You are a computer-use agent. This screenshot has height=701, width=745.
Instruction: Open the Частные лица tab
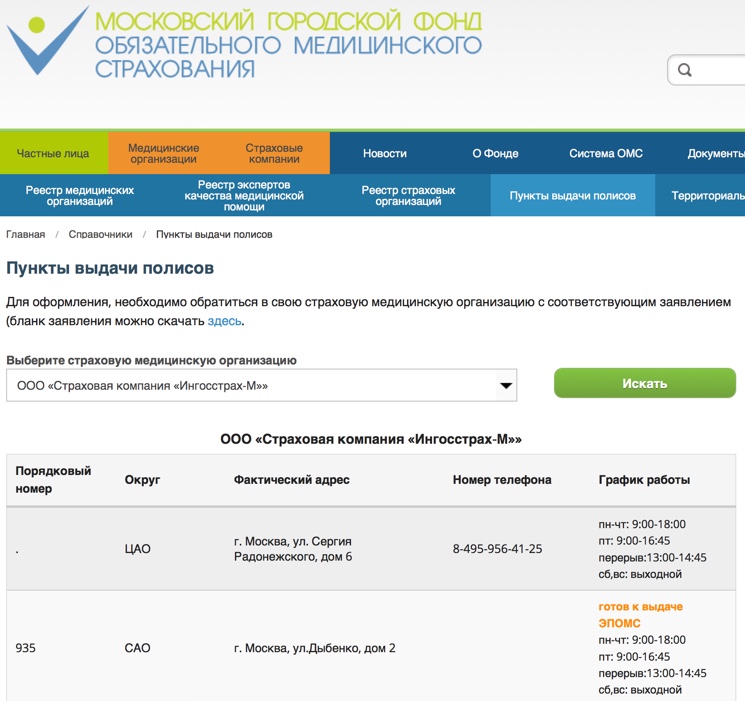click(x=54, y=153)
